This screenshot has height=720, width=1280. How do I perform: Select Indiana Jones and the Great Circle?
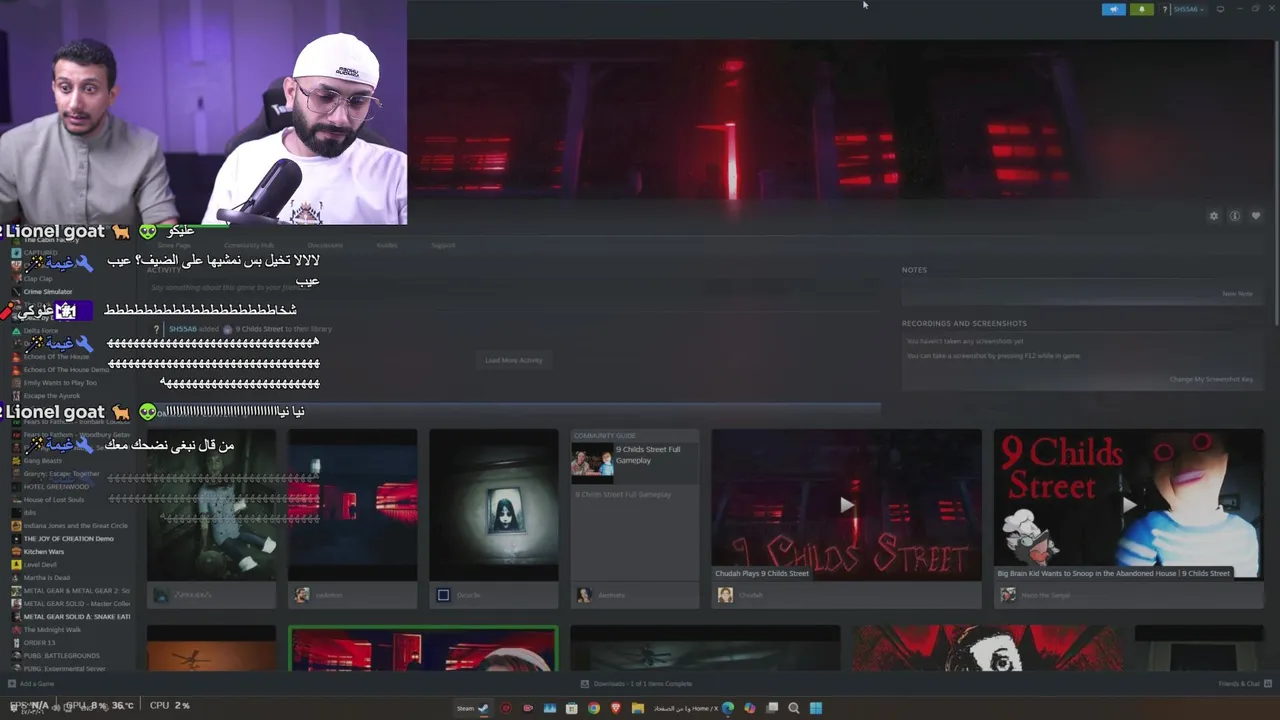coord(75,526)
